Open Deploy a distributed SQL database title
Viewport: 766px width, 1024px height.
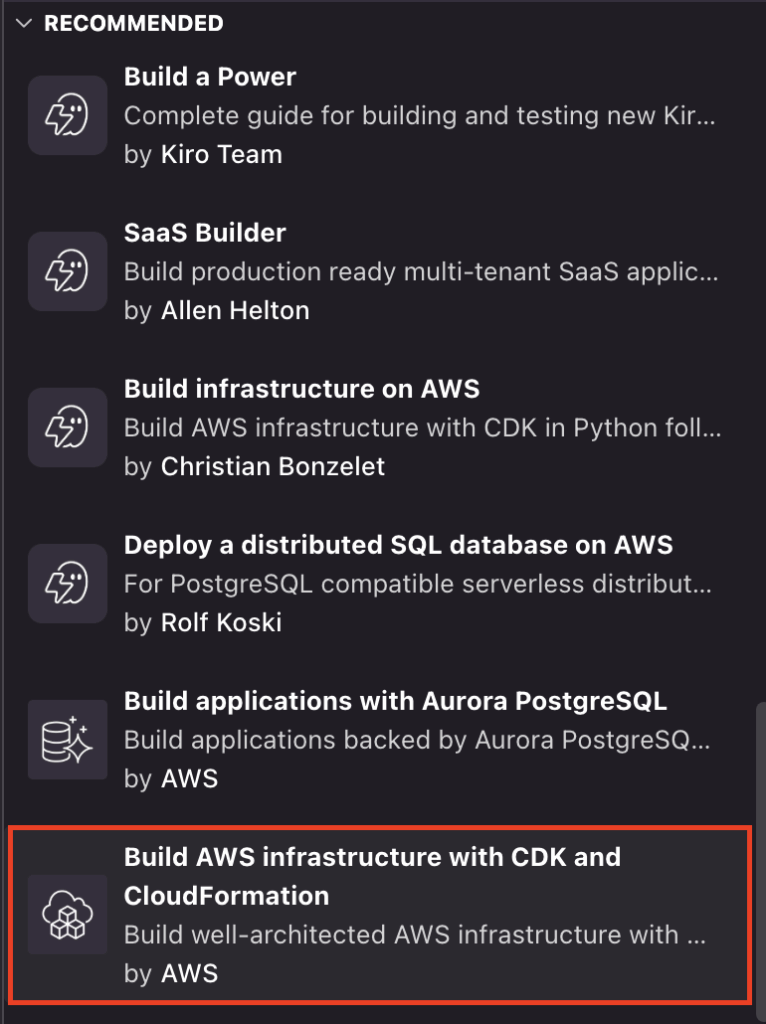click(x=398, y=544)
